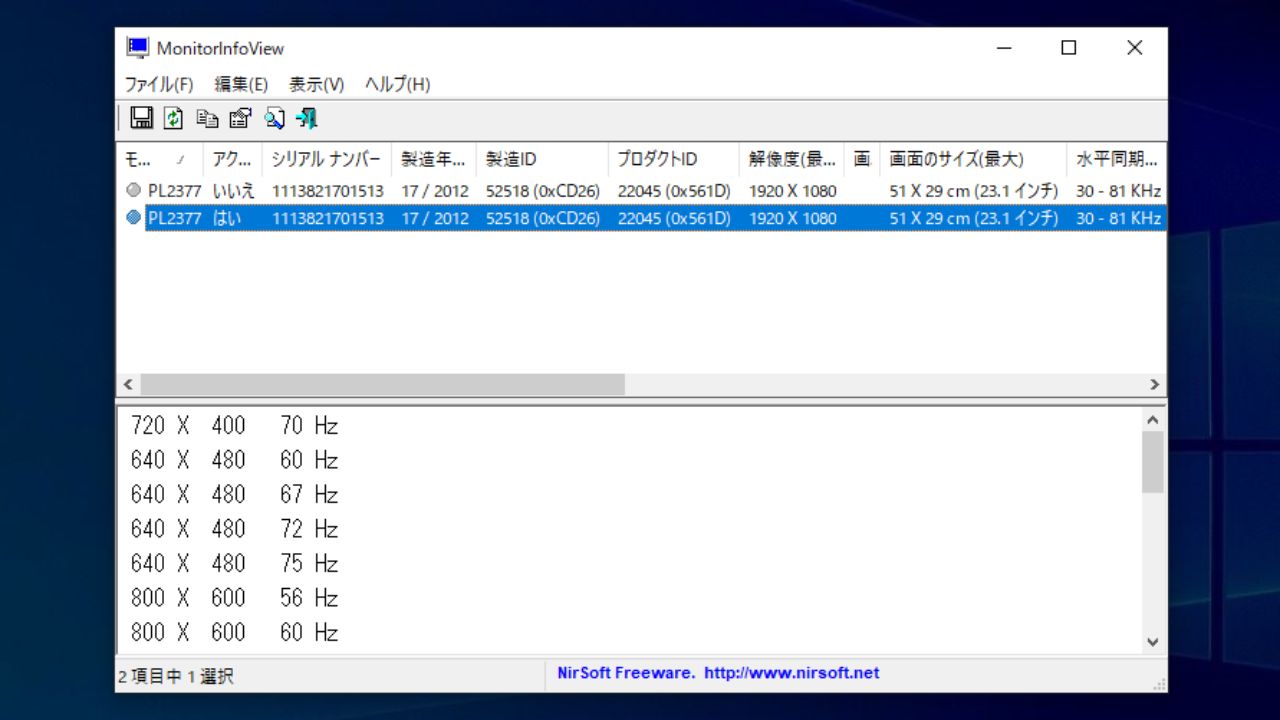Open the 表示(V) menu

(x=316, y=84)
